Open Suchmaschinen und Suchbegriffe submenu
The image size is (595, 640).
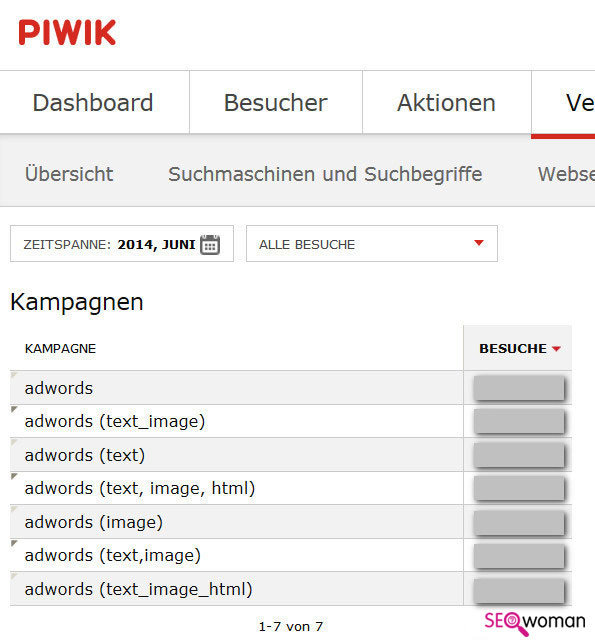pyautogui.click(x=325, y=174)
